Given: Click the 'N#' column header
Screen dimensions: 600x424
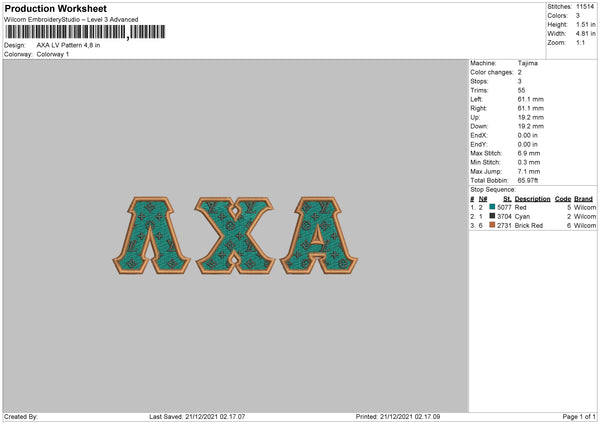Looking at the screenshot, I should pyautogui.click(x=483, y=199).
